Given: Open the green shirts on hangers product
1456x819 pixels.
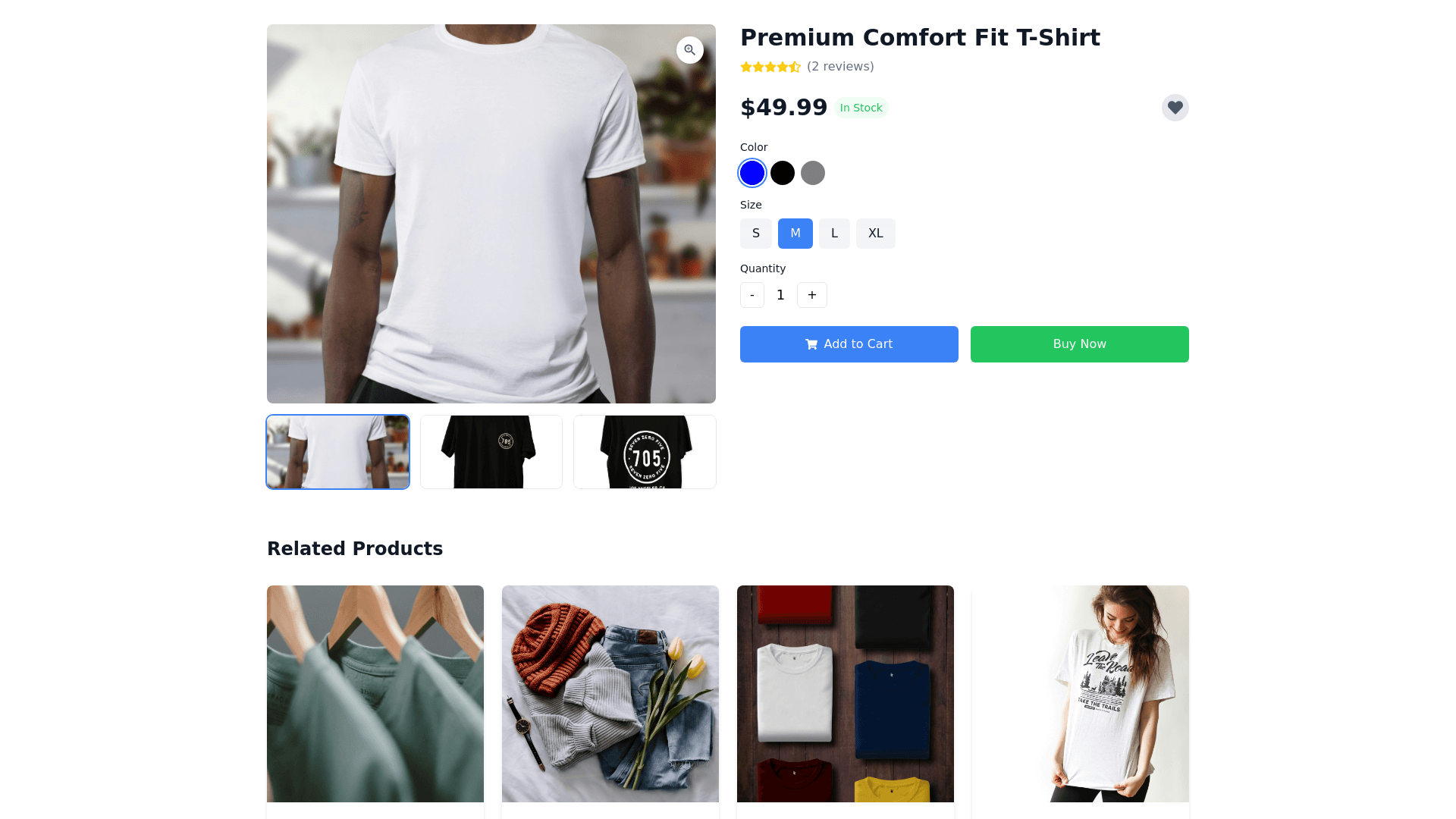Looking at the screenshot, I should coord(375,694).
